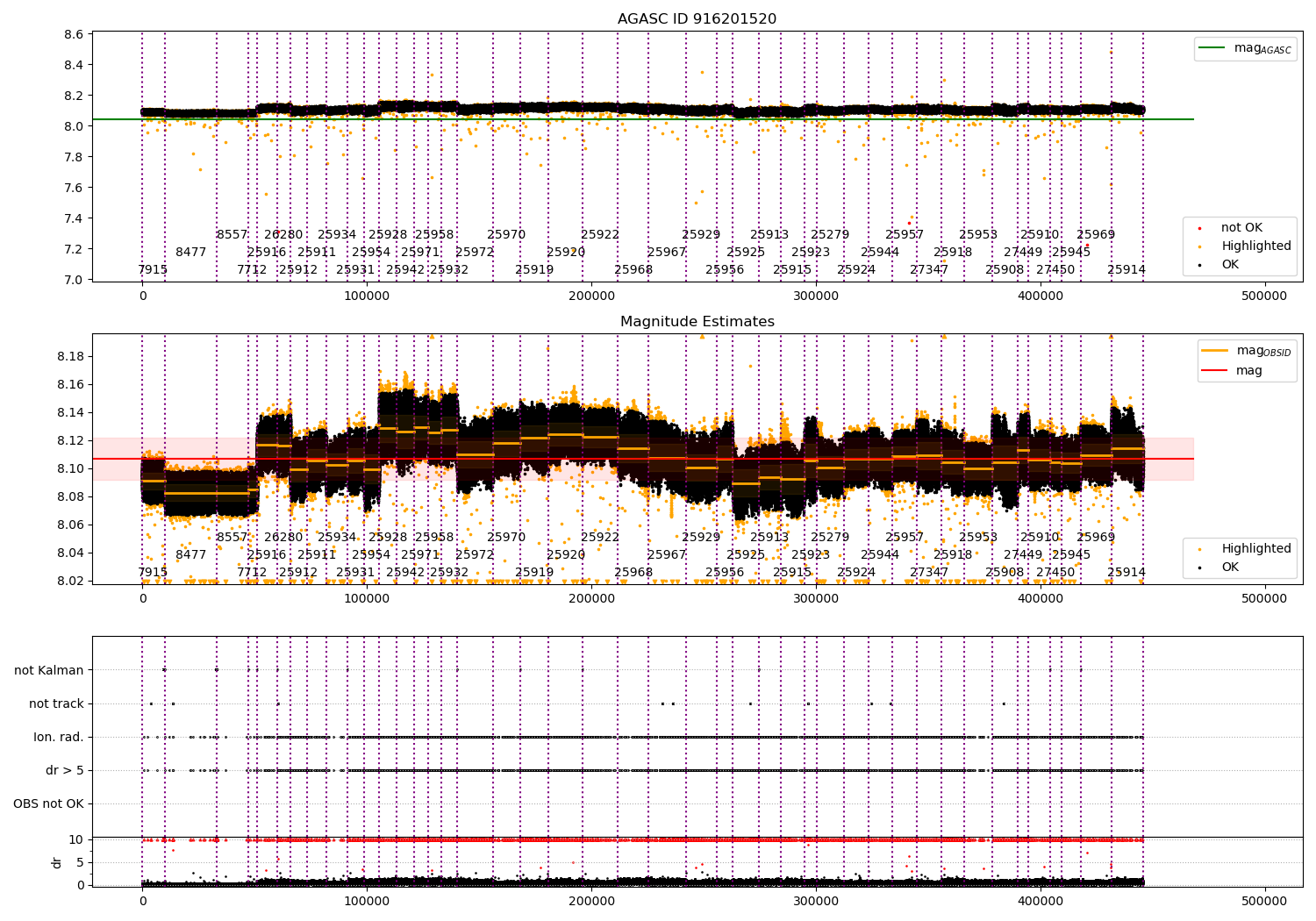Click OBSID label 26280 in the top plot
Image resolution: width=1316 pixels, height=921 pixels.
[283, 234]
